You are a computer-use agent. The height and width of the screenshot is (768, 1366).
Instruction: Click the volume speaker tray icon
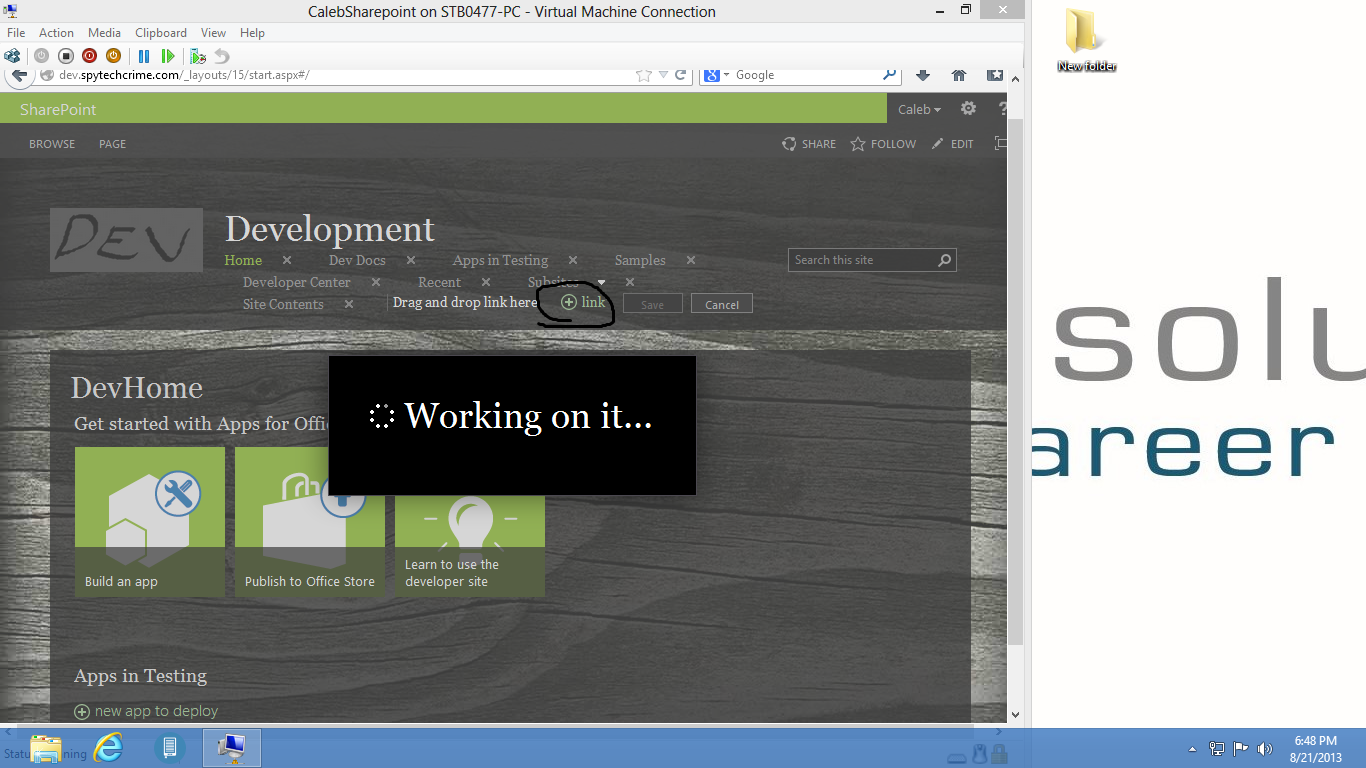click(1265, 748)
